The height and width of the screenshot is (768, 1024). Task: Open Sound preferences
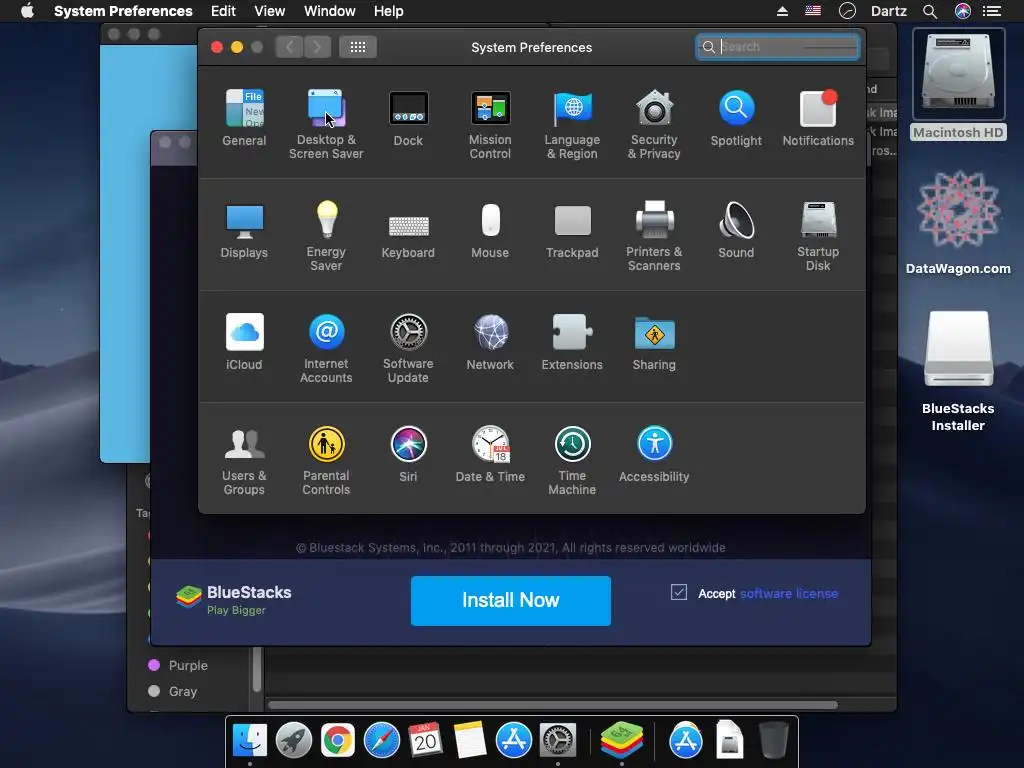(x=736, y=230)
